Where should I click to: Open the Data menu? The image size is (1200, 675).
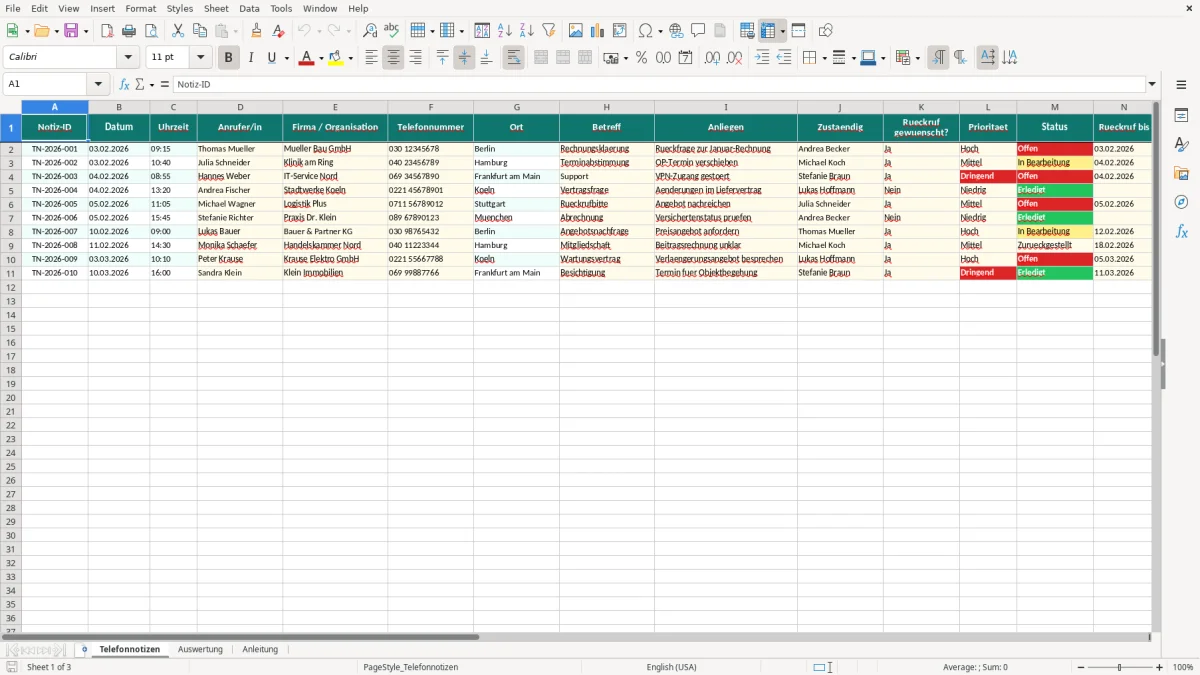(249, 8)
